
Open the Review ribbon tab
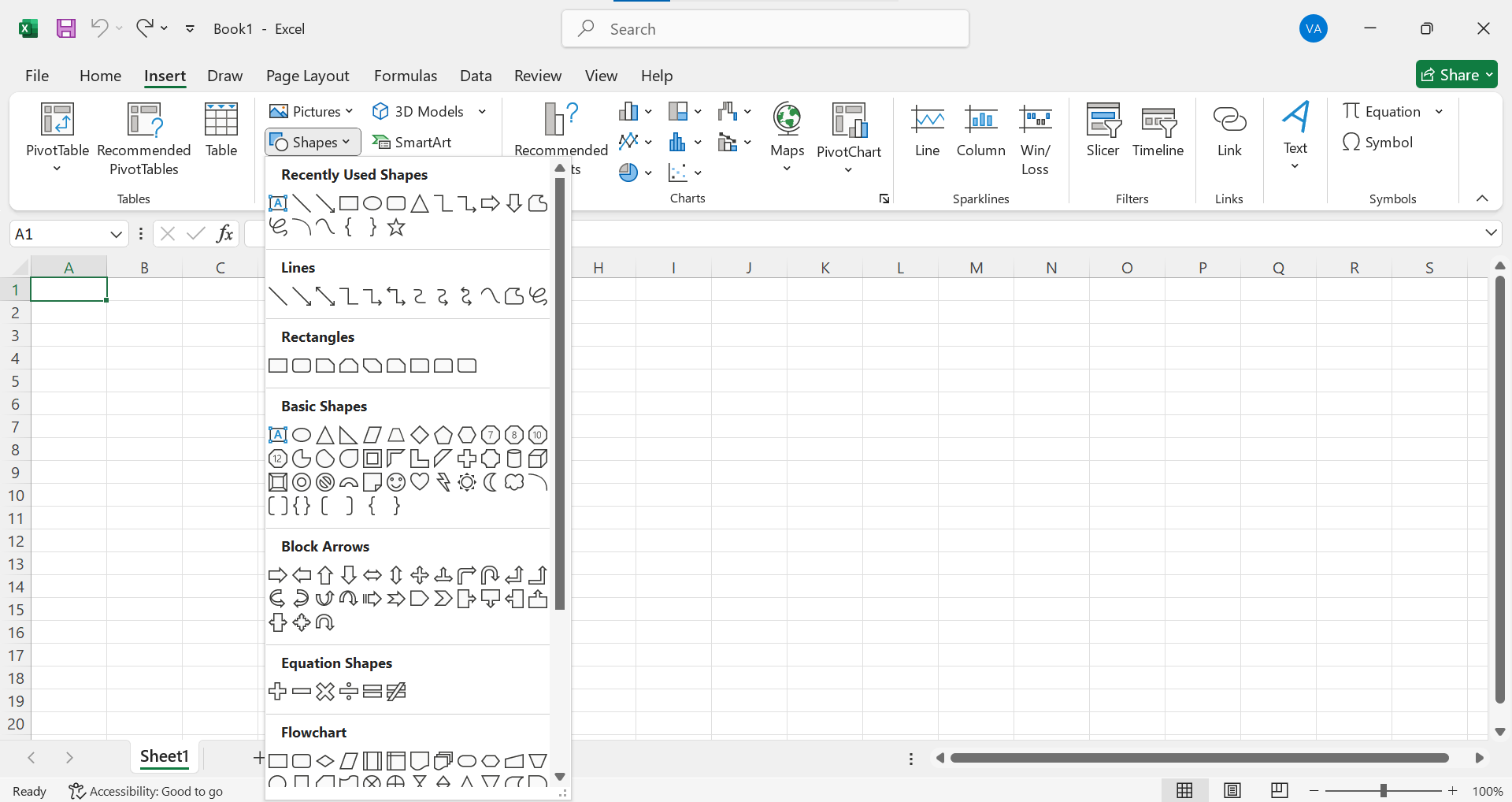point(538,76)
